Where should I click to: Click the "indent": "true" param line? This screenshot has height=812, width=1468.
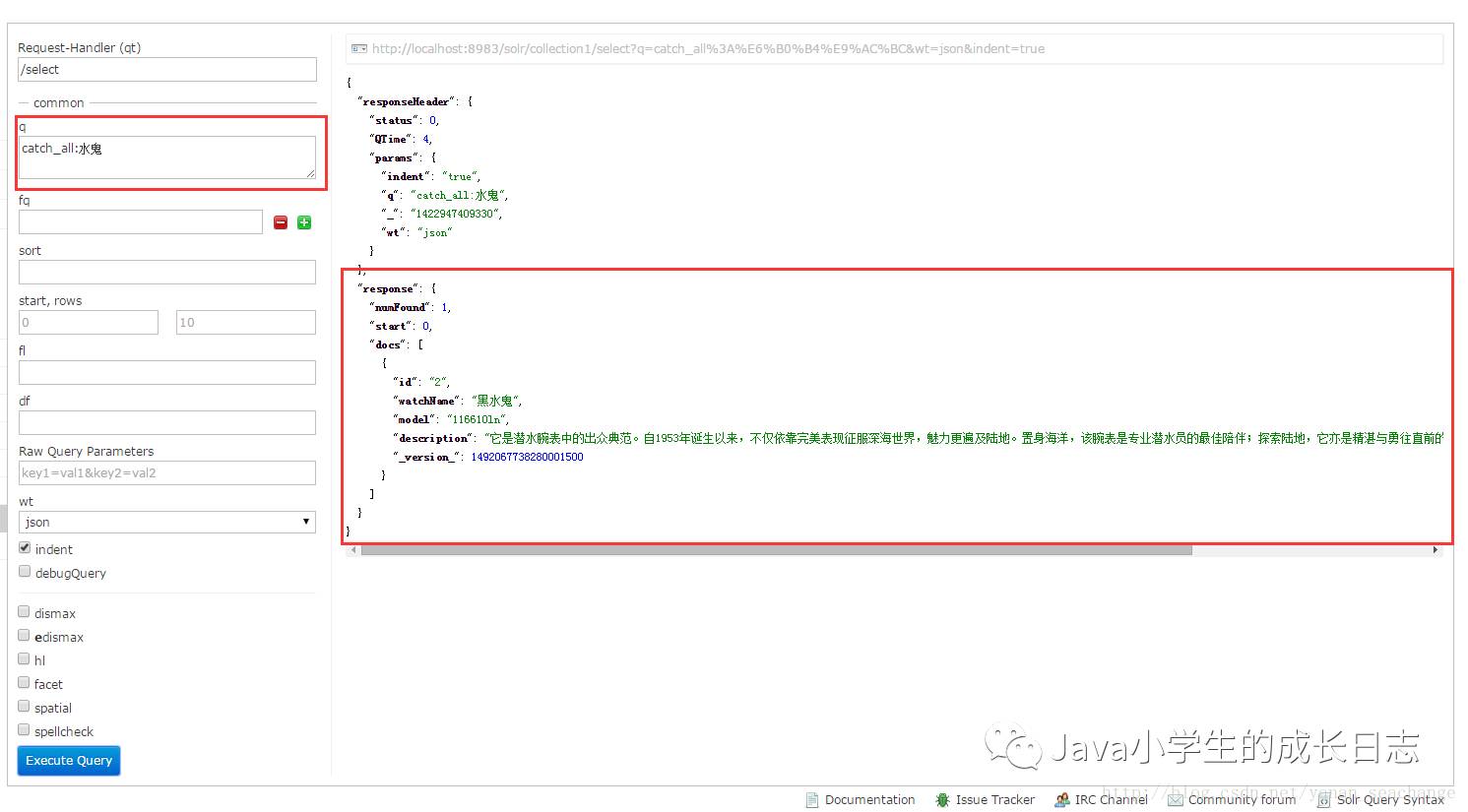pyautogui.click(x=431, y=176)
